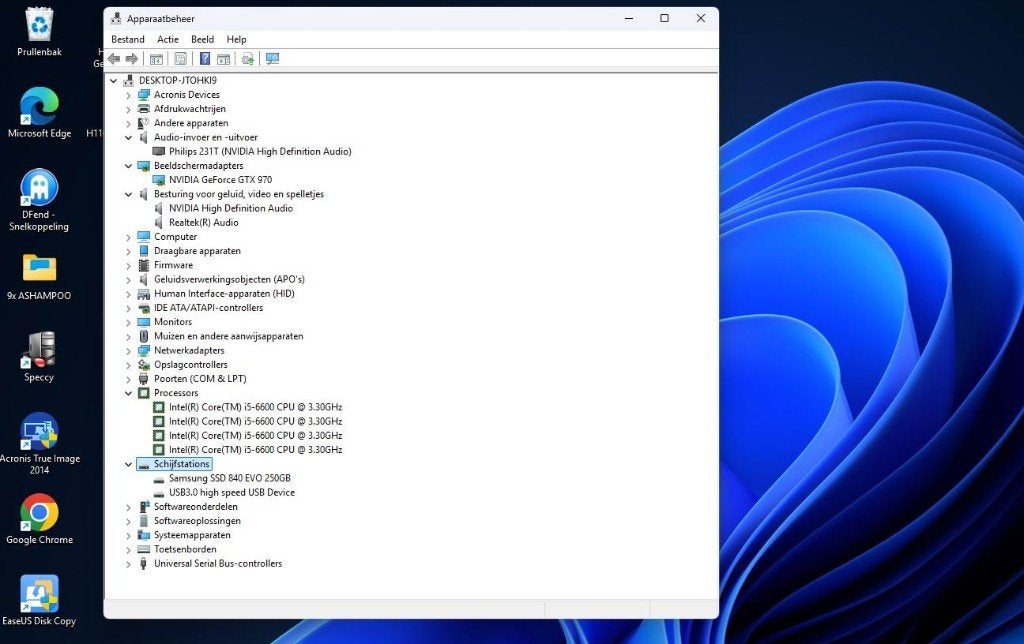The image size is (1024, 644).
Task: Close the Apparaatbeheer window
Action: tap(701, 18)
